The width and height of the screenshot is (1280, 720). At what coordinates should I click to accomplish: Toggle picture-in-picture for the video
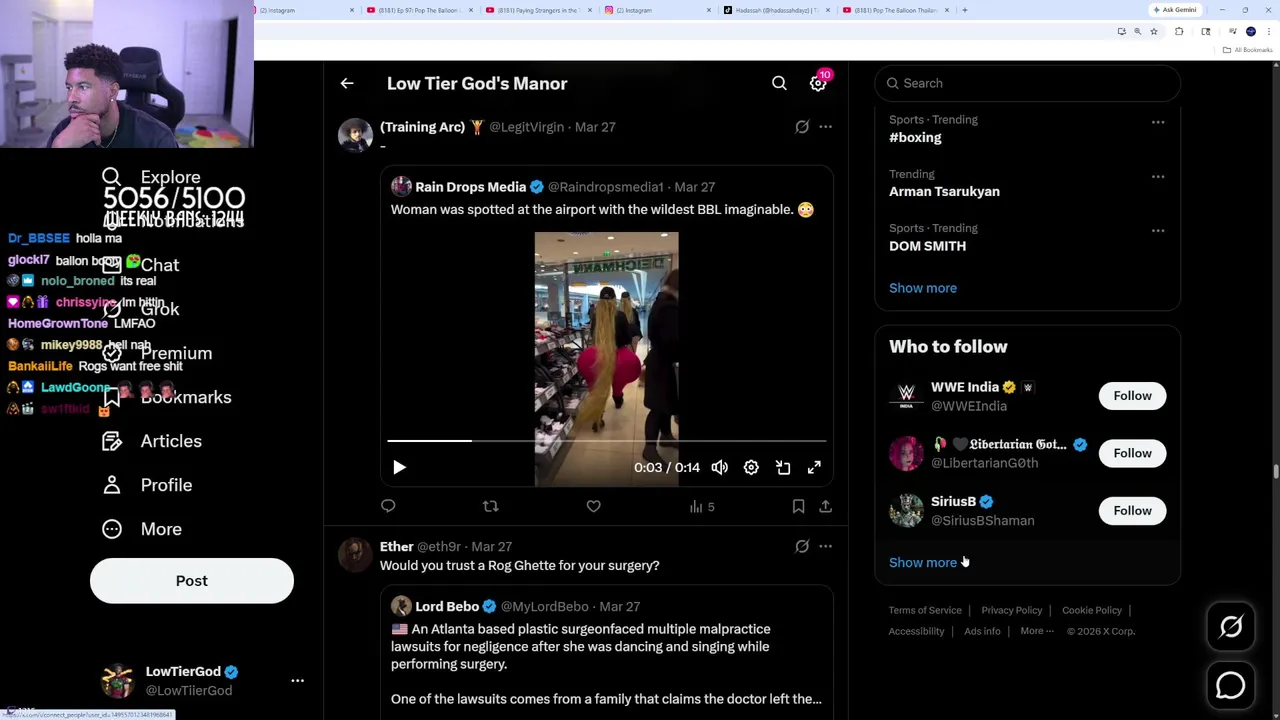(x=783, y=468)
